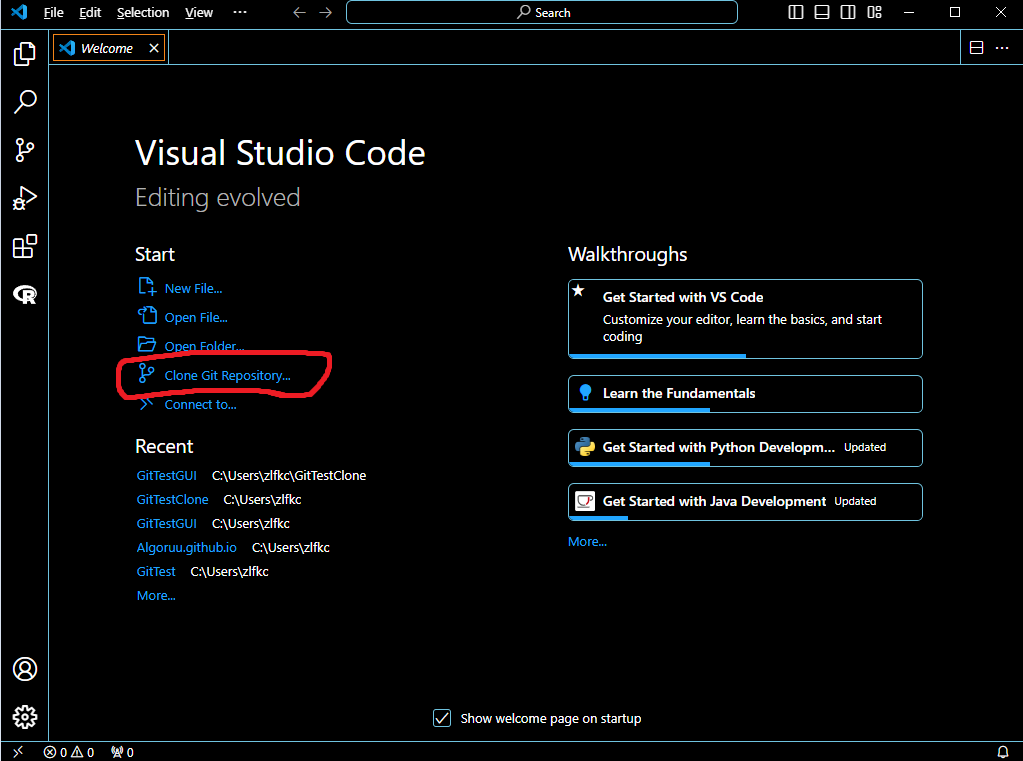
Task: Open editor More Actions ellipsis
Action: tap(1002, 48)
